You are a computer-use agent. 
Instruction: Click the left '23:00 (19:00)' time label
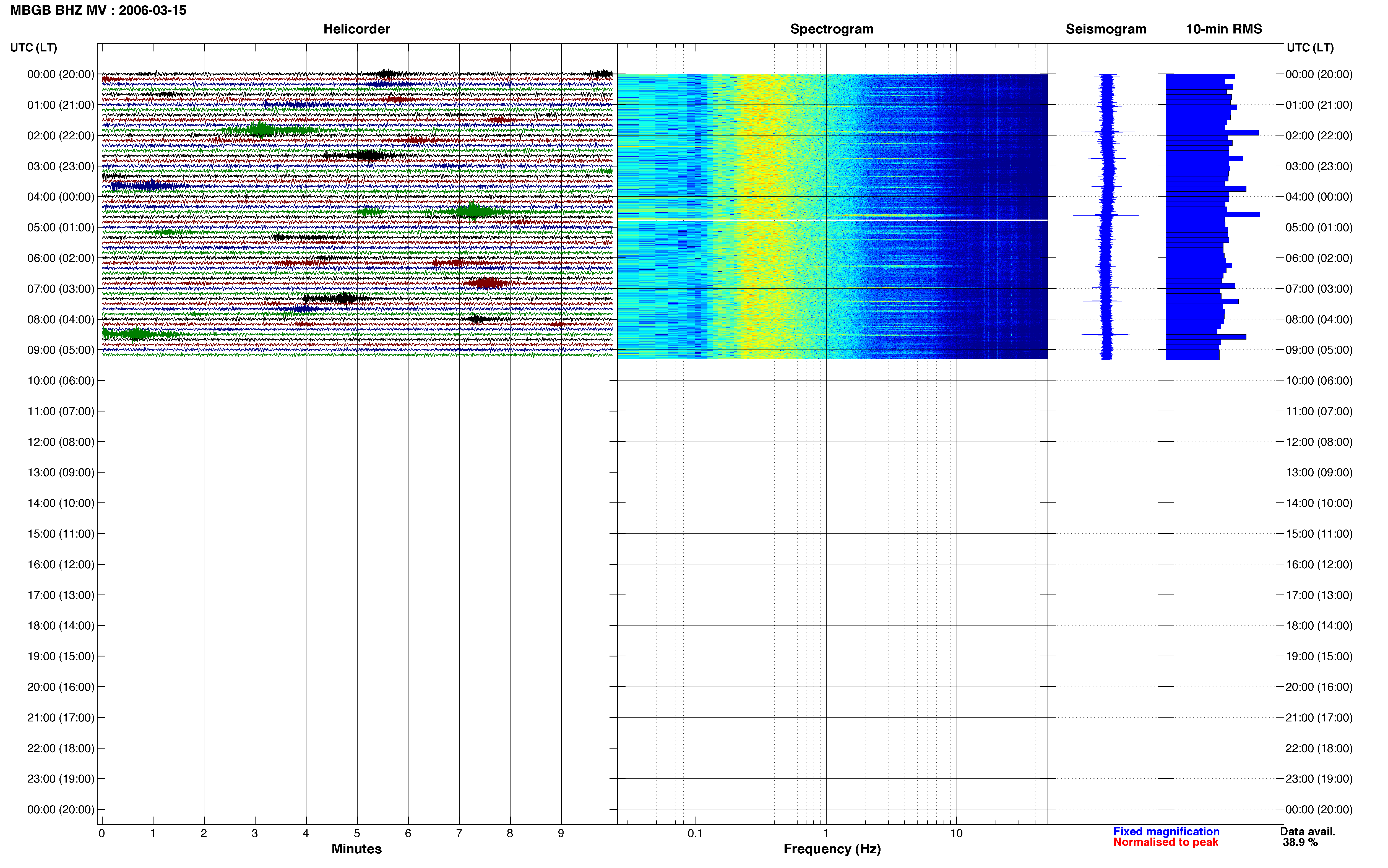[61, 778]
